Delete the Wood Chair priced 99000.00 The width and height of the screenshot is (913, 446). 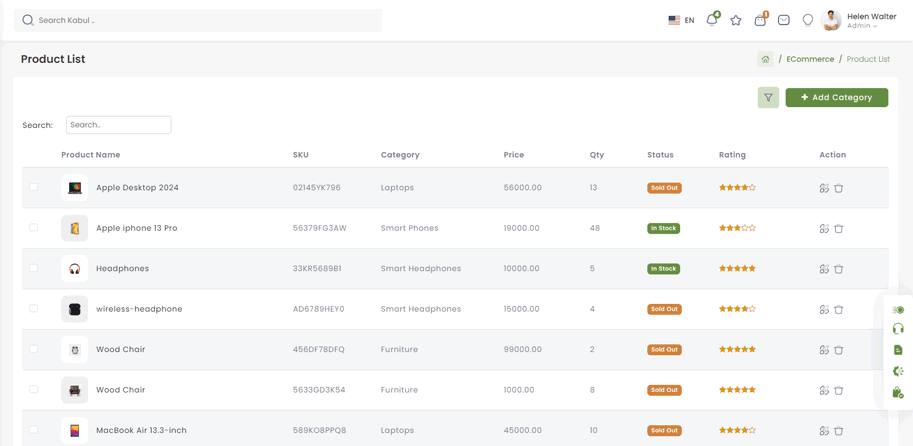(838, 350)
